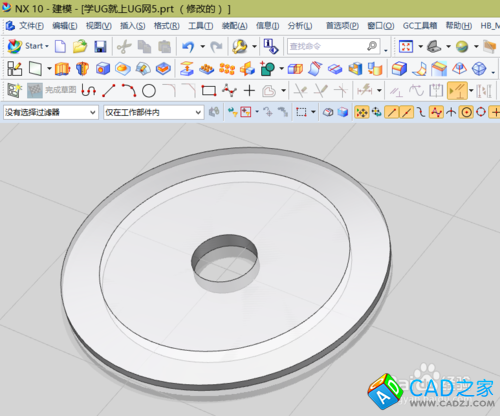The height and width of the screenshot is (416, 500).
Task: Toggle the highlighted continuous auto dimensioning button
Action: pos(457,91)
